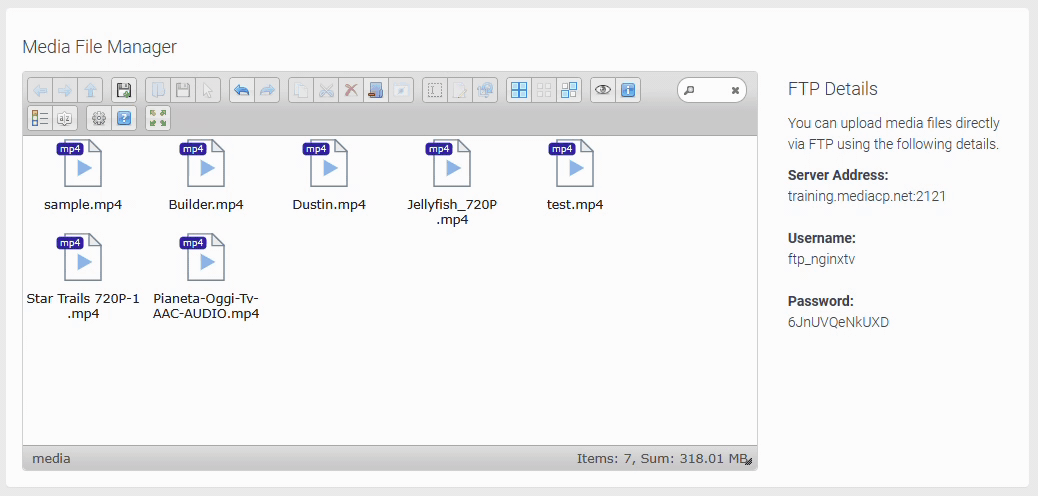Click the Cut scissors icon

point(326,90)
